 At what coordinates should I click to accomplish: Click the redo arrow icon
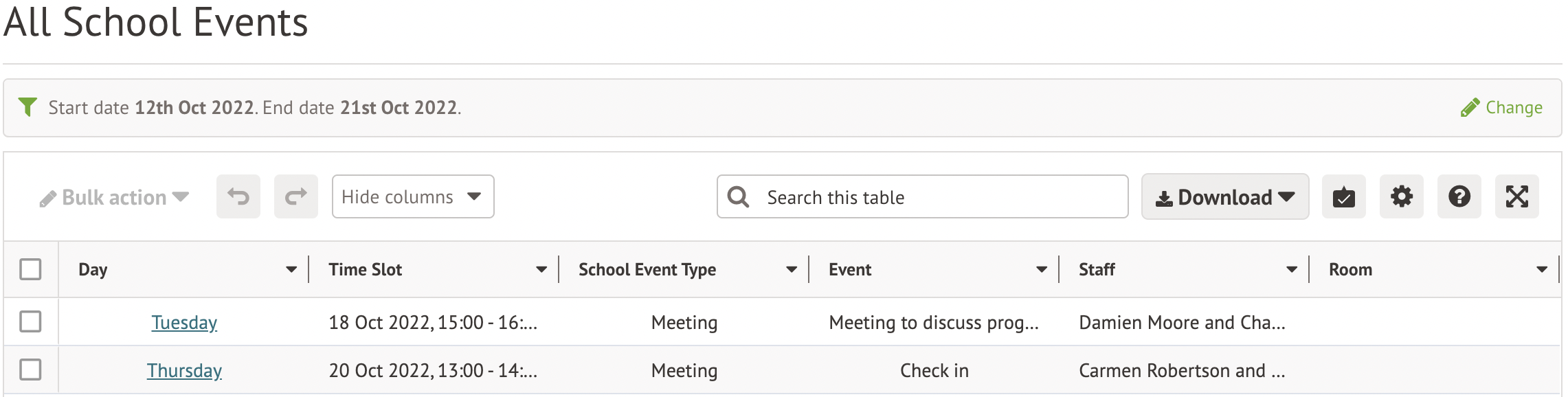(x=295, y=197)
